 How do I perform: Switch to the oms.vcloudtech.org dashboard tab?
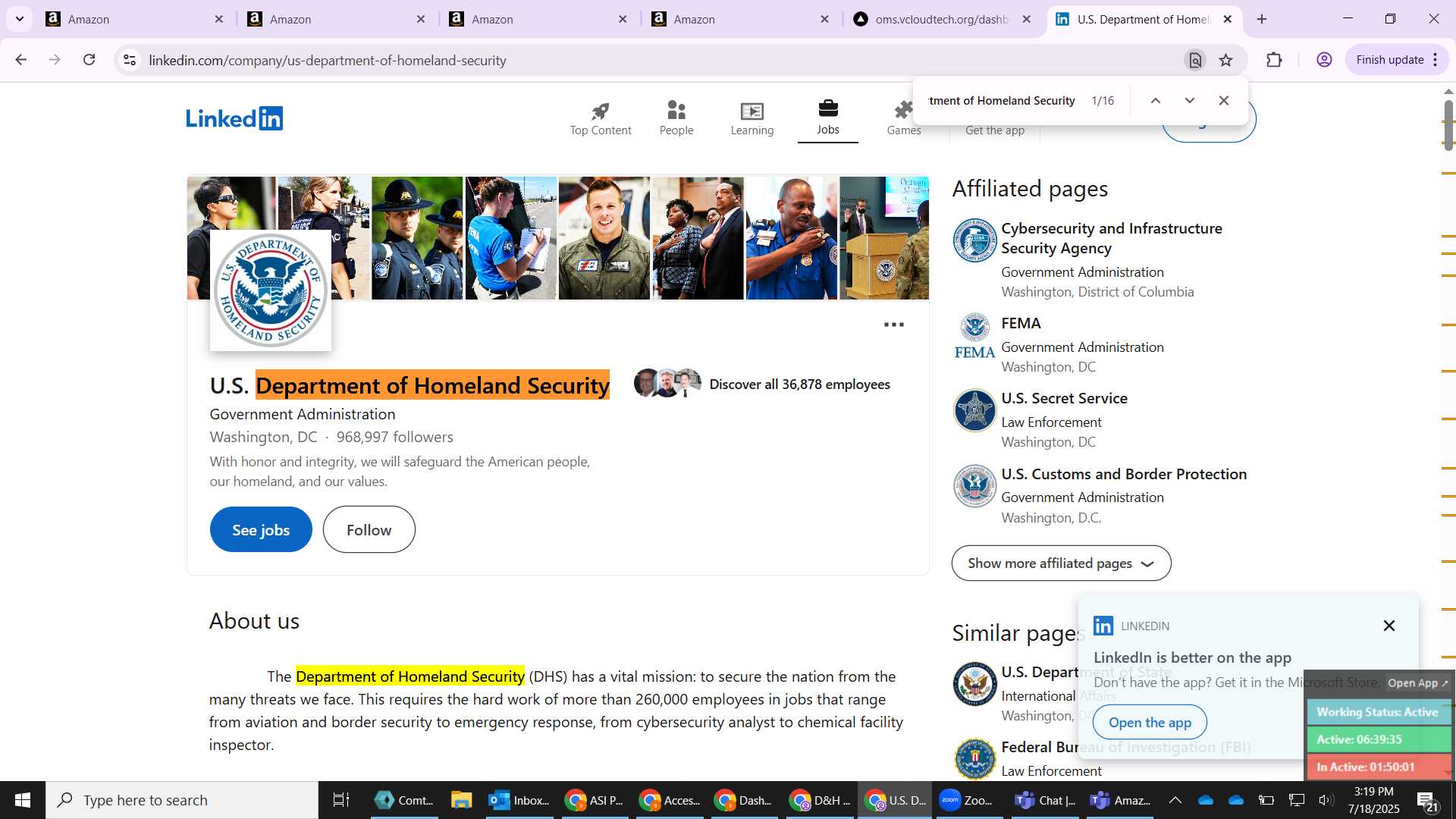(x=941, y=19)
